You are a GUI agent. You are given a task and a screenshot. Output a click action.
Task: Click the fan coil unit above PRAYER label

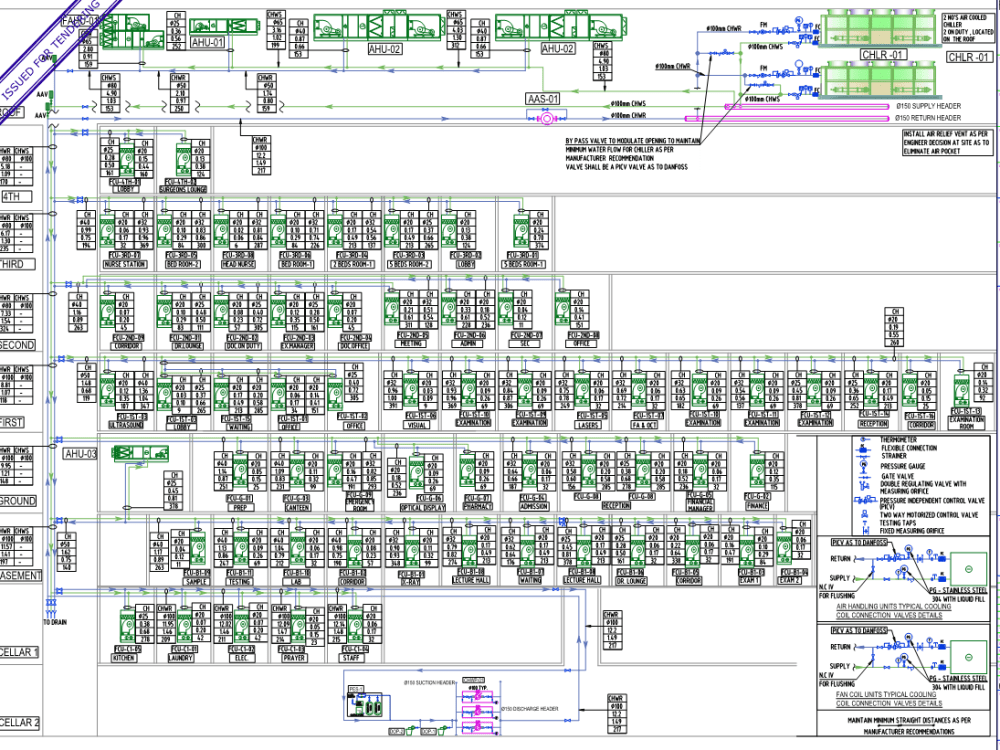tap(300, 624)
